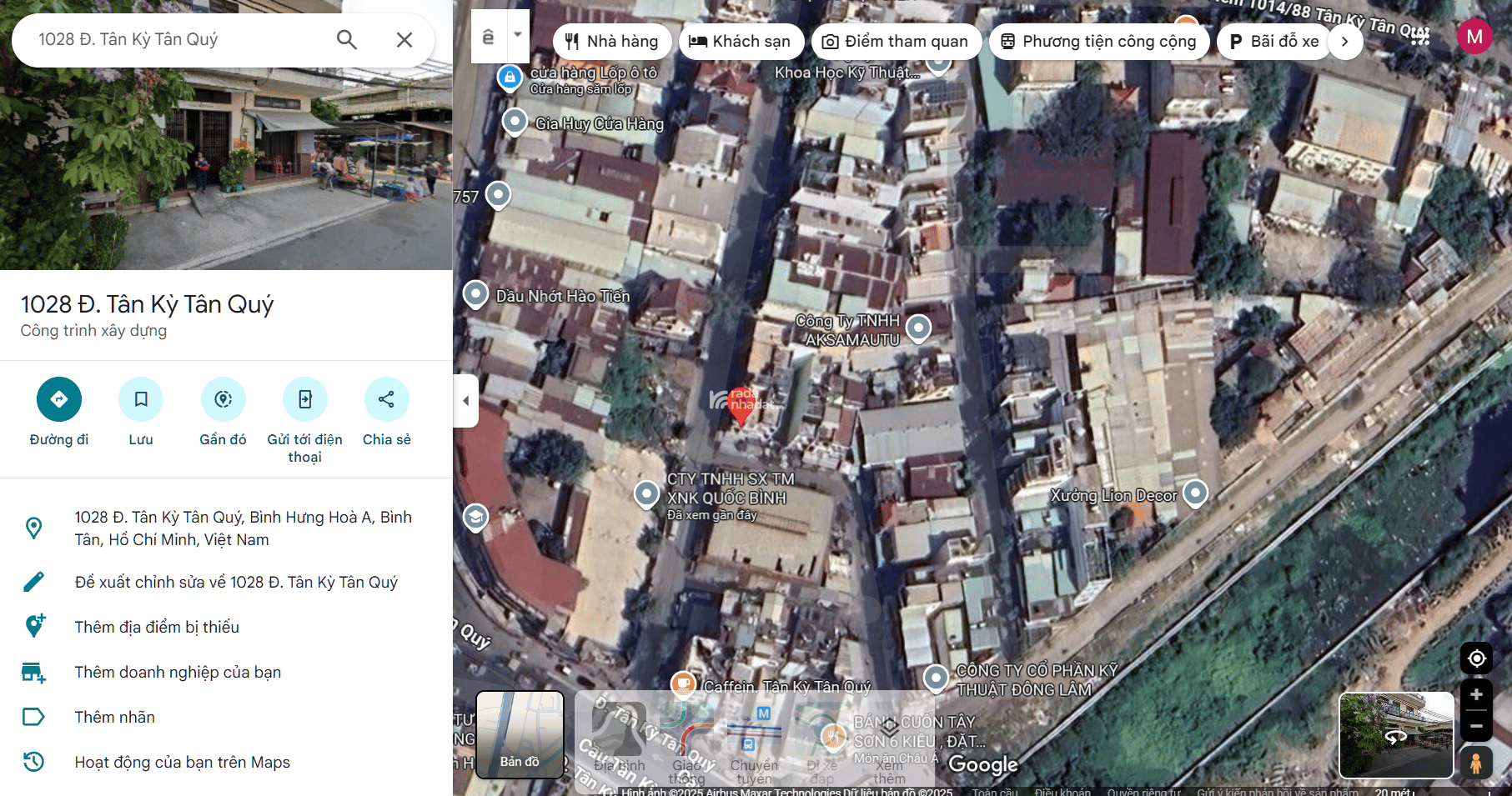The height and width of the screenshot is (796, 1512).
Task: Open the account avatar M
Action: click(1474, 37)
